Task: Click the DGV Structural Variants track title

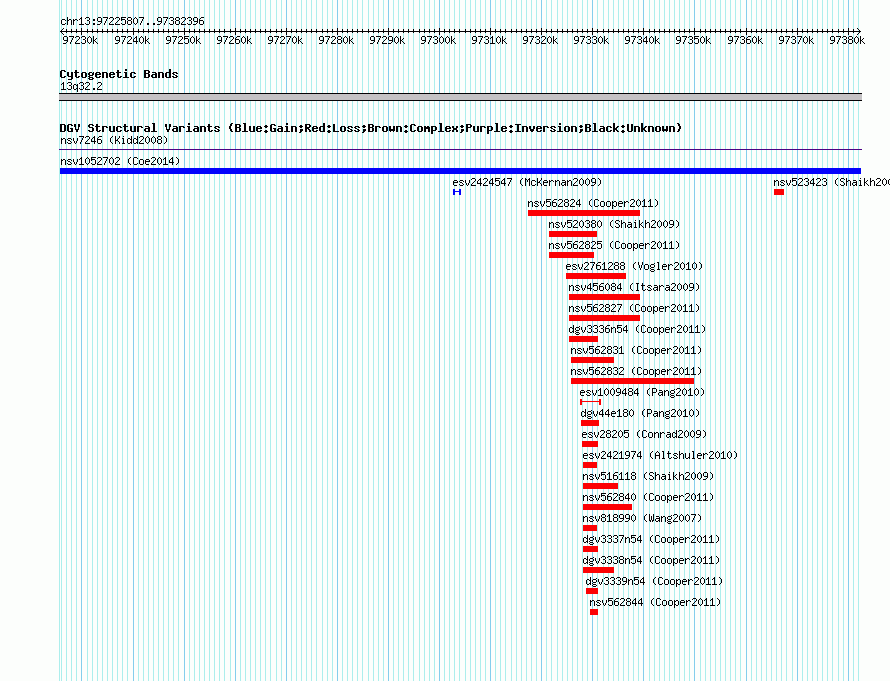Action: (370, 128)
